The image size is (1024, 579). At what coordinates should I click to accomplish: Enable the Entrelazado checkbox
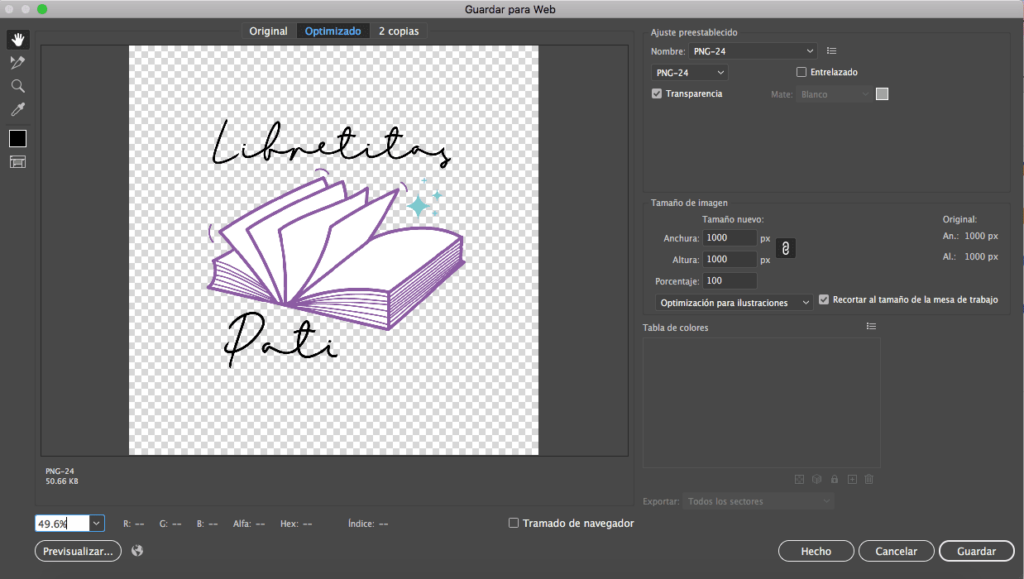click(803, 71)
